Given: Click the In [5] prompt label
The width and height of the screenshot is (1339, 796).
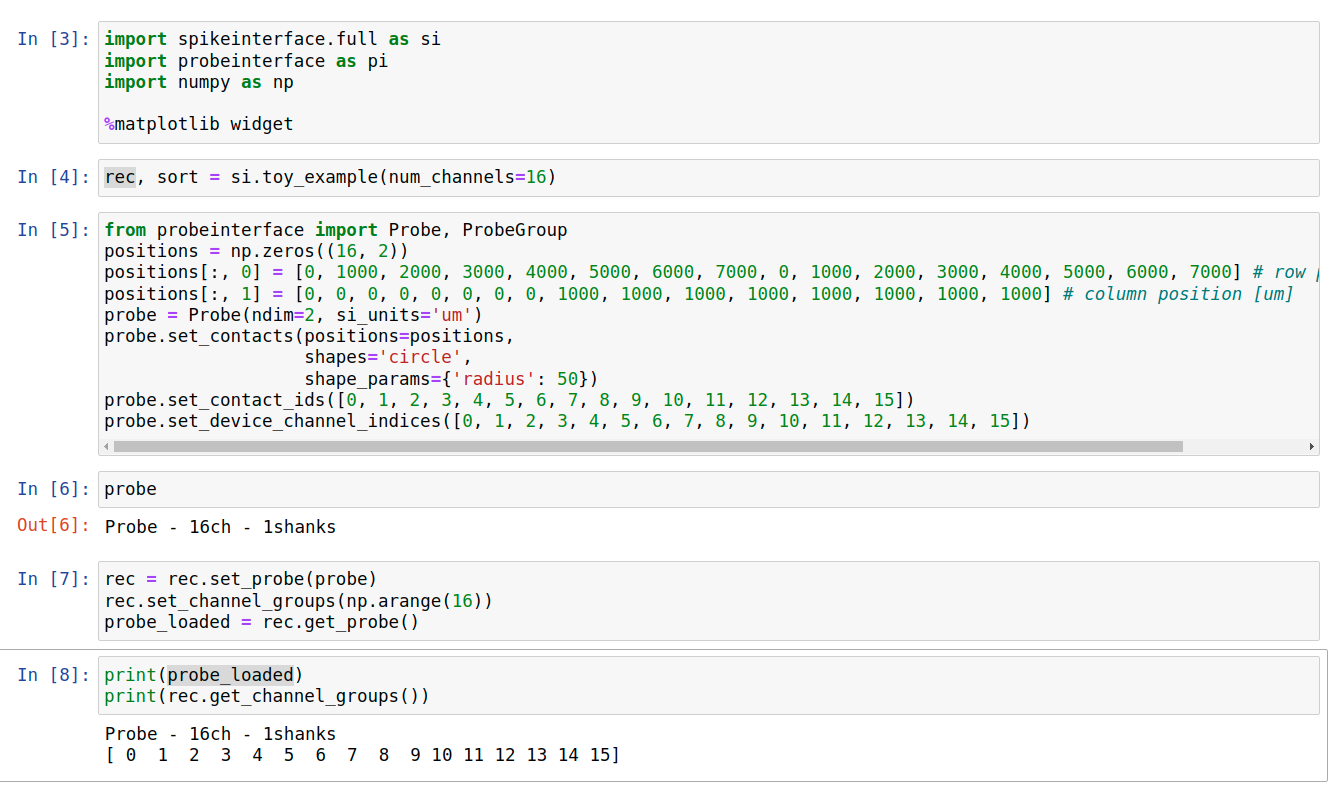Looking at the screenshot, I should coord(54,230).
